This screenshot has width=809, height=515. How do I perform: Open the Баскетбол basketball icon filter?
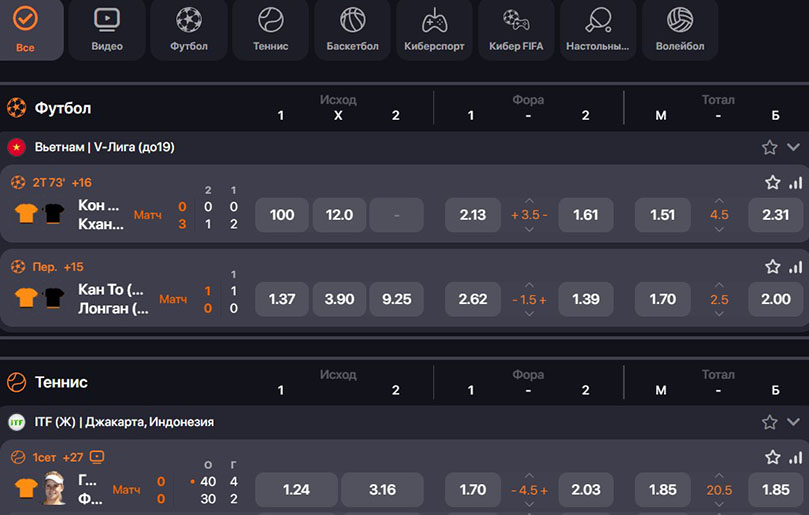click(352, 30)
